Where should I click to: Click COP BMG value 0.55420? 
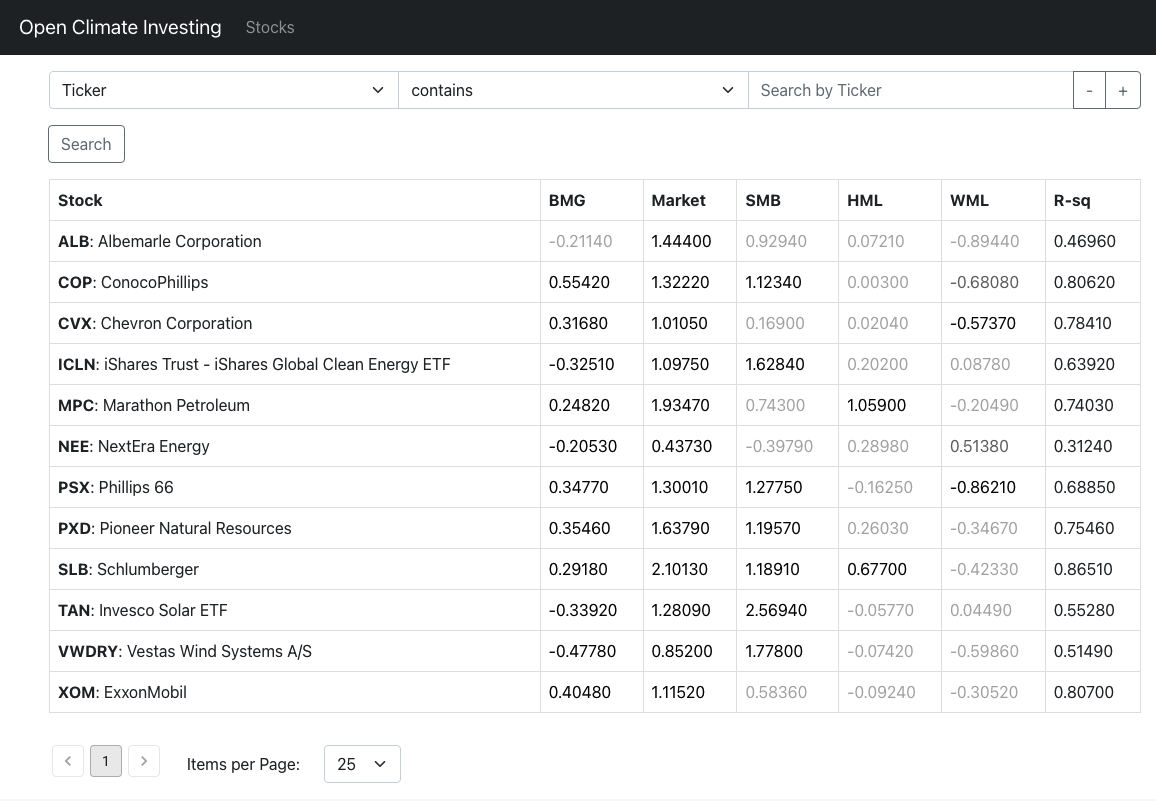(579, 282)
